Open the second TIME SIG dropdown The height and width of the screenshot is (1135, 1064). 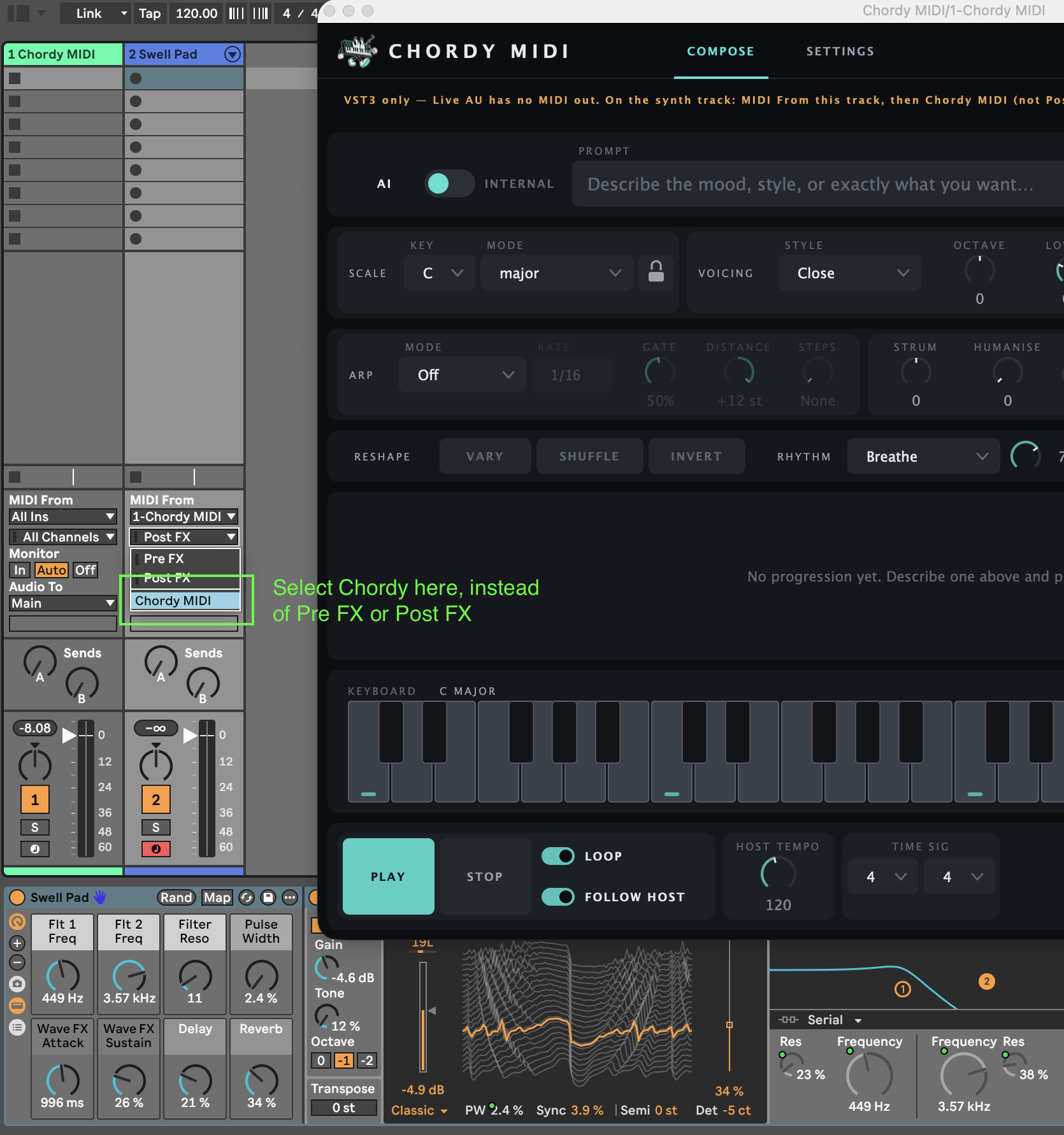960,876
